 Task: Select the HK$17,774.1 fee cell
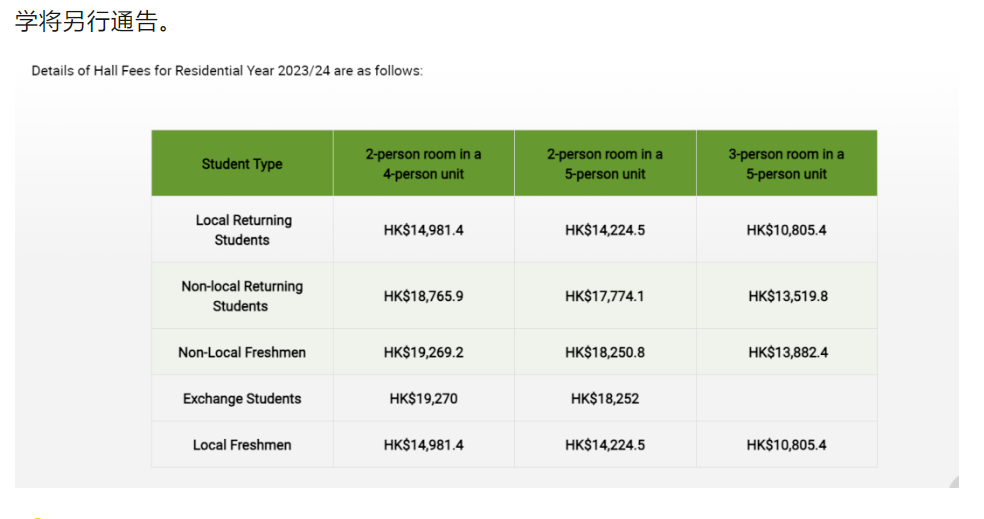(604, 296)
